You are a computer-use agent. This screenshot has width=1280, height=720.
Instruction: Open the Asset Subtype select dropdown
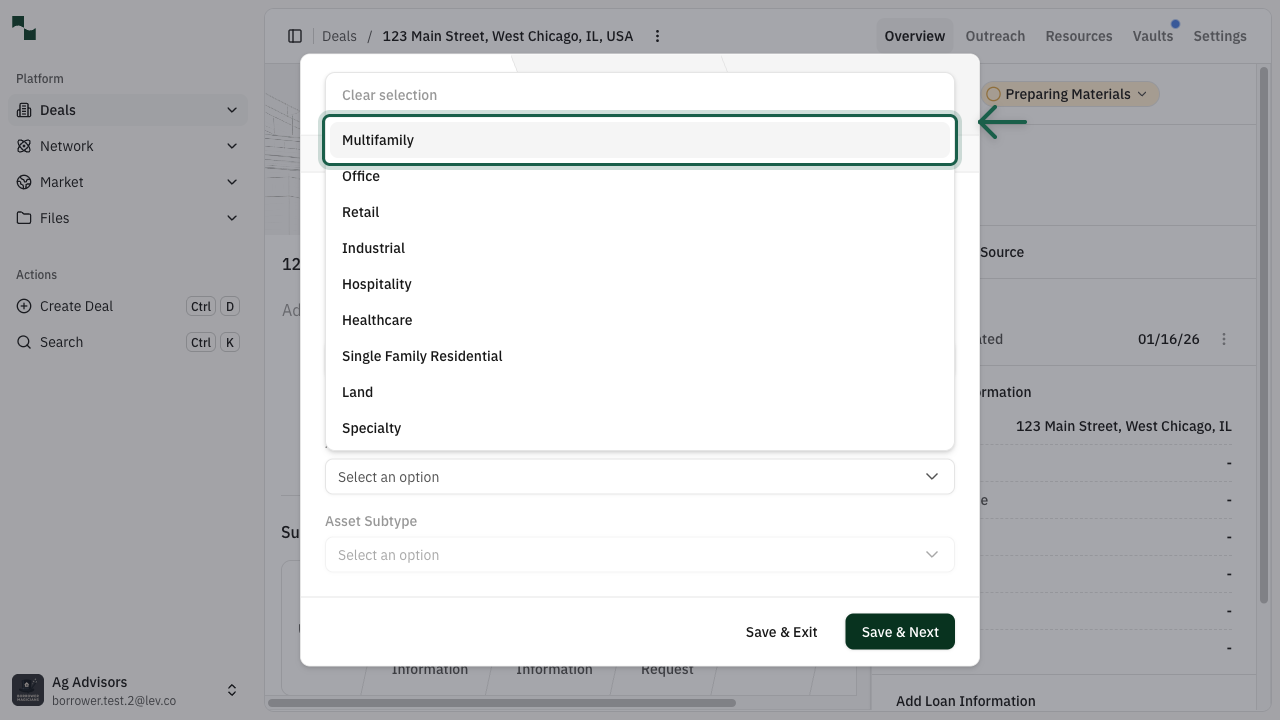pos(640,555)
